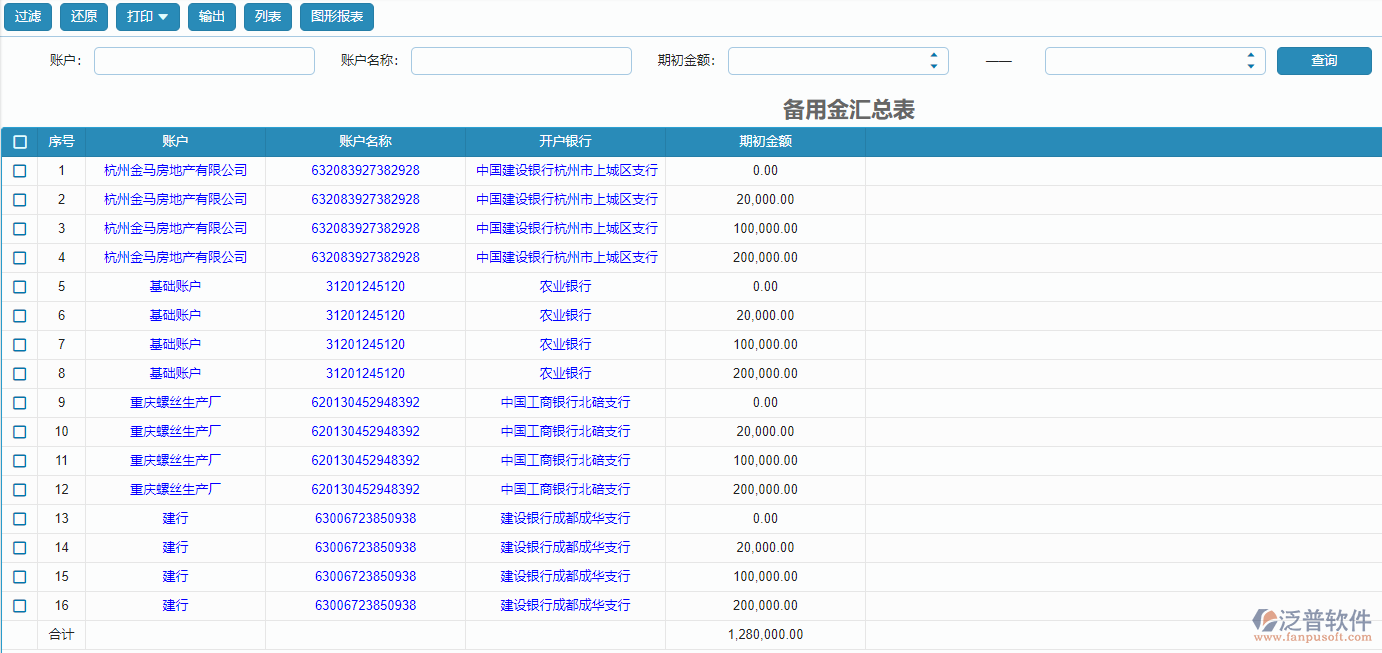Switch to the 图形报表 chart report view
Viewport: 1382px width, 653px height.
click(x=336, y=16)
